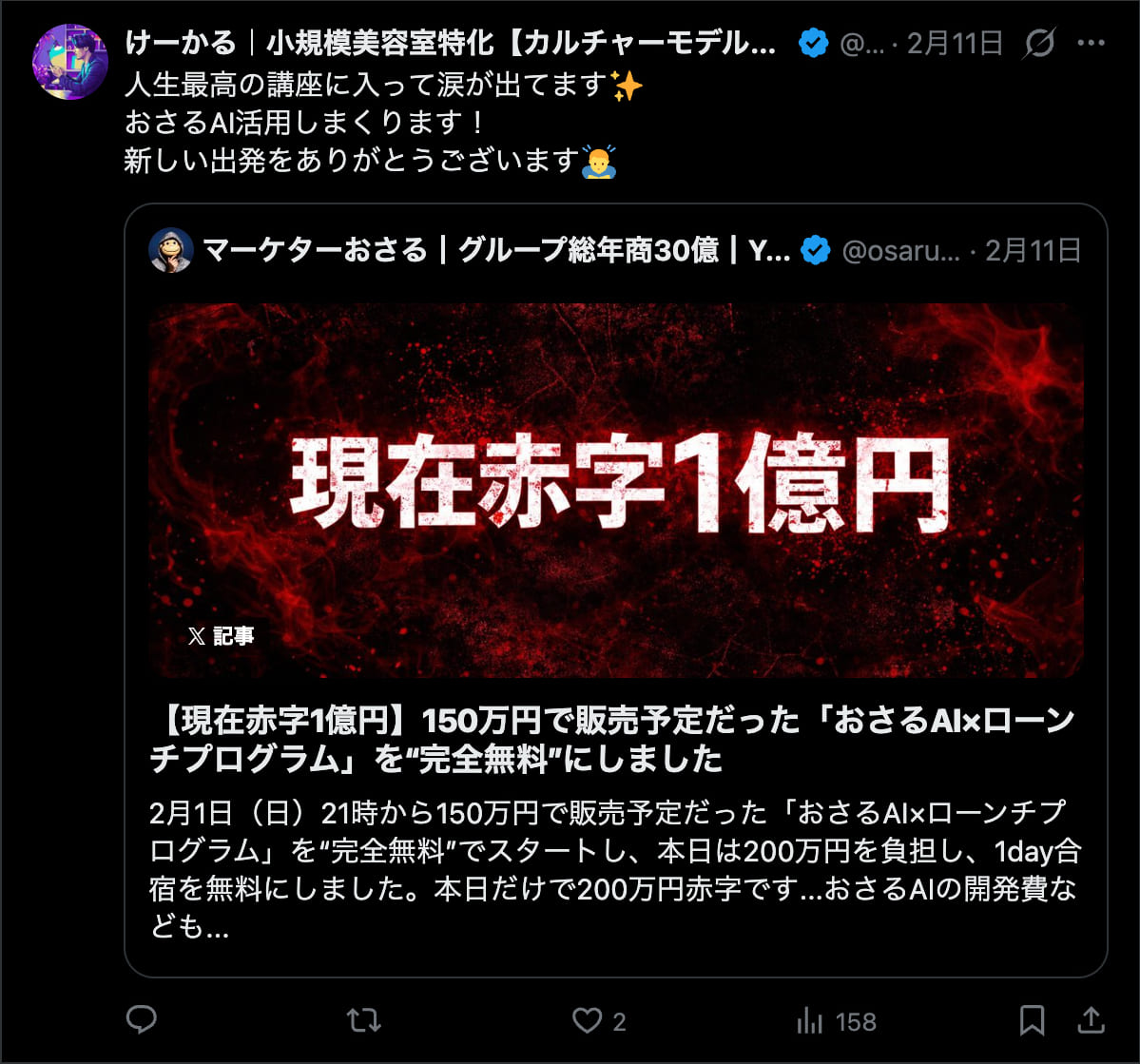This screenshot has height=1064, width=1140.
Task: Open the three-dot more options menu
Action: [1092, 43]
